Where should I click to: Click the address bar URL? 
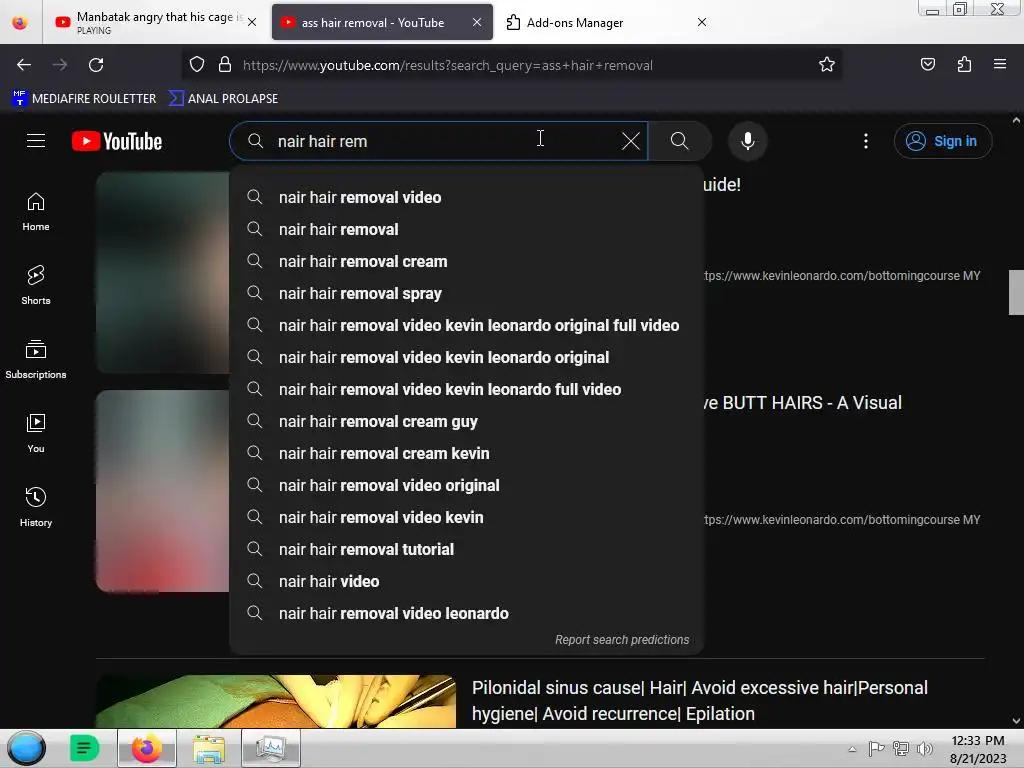[x=447, y=65]
